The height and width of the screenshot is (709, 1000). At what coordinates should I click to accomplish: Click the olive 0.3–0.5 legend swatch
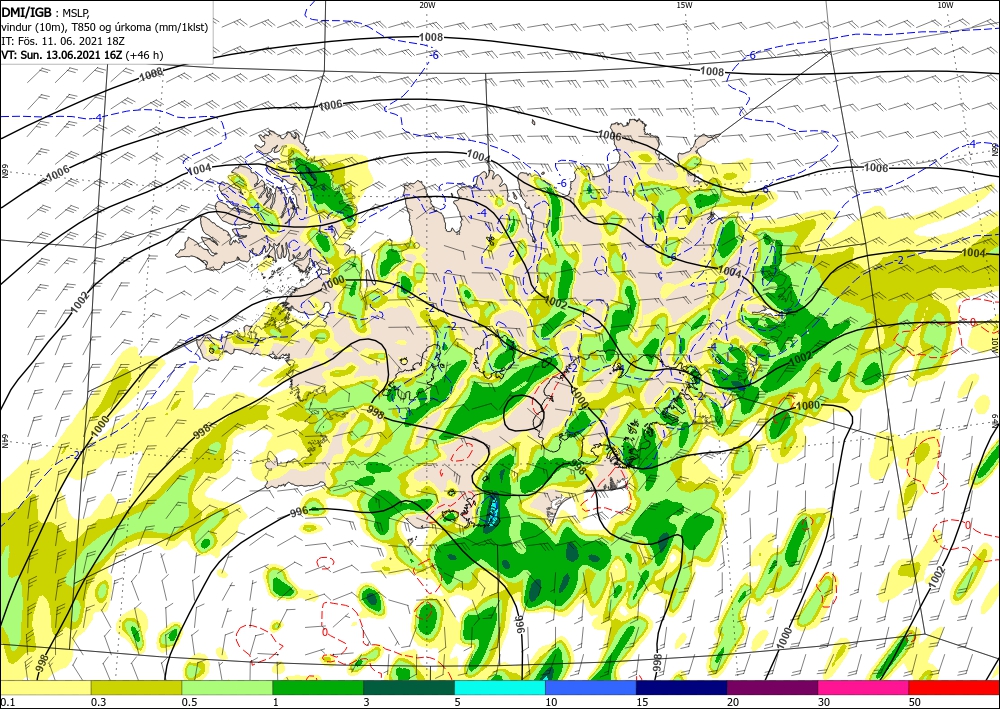(x=136, y=688)
